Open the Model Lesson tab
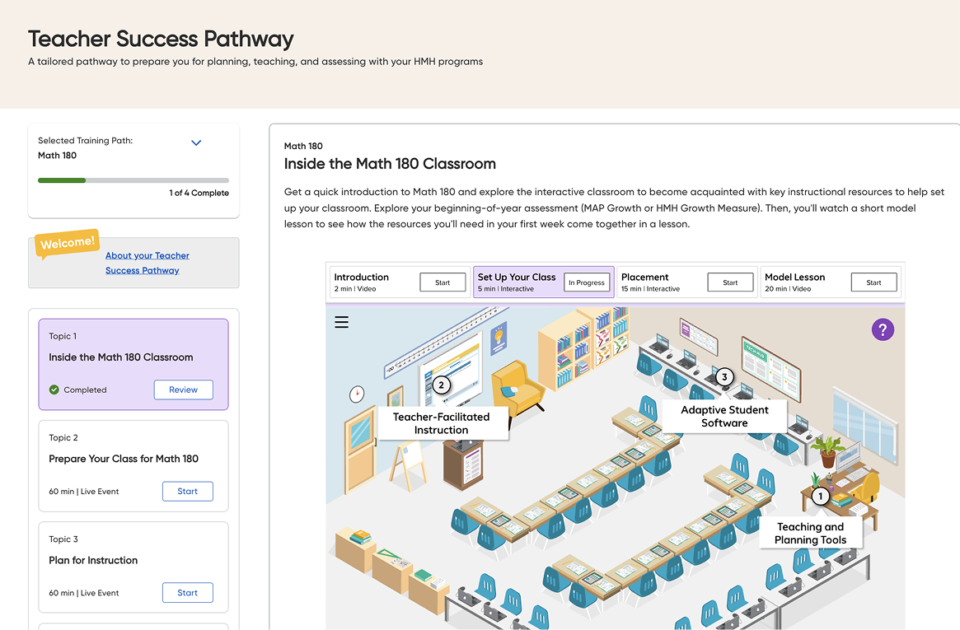The width and height of the screenshot is (960, 630). [831, 282]
